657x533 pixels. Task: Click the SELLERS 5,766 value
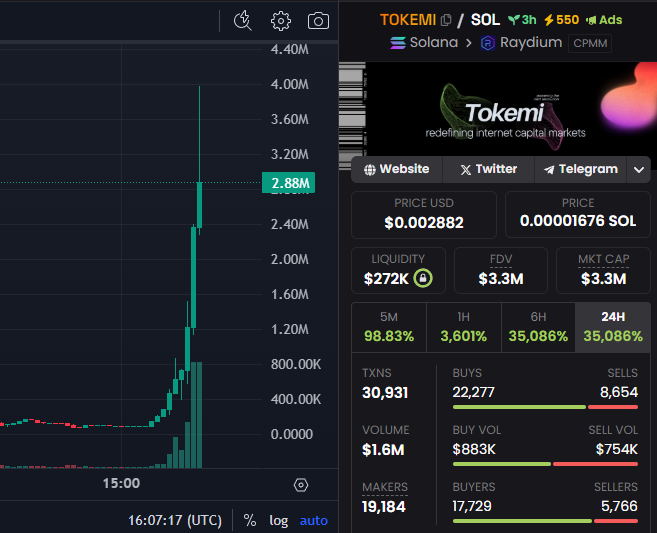619,506
